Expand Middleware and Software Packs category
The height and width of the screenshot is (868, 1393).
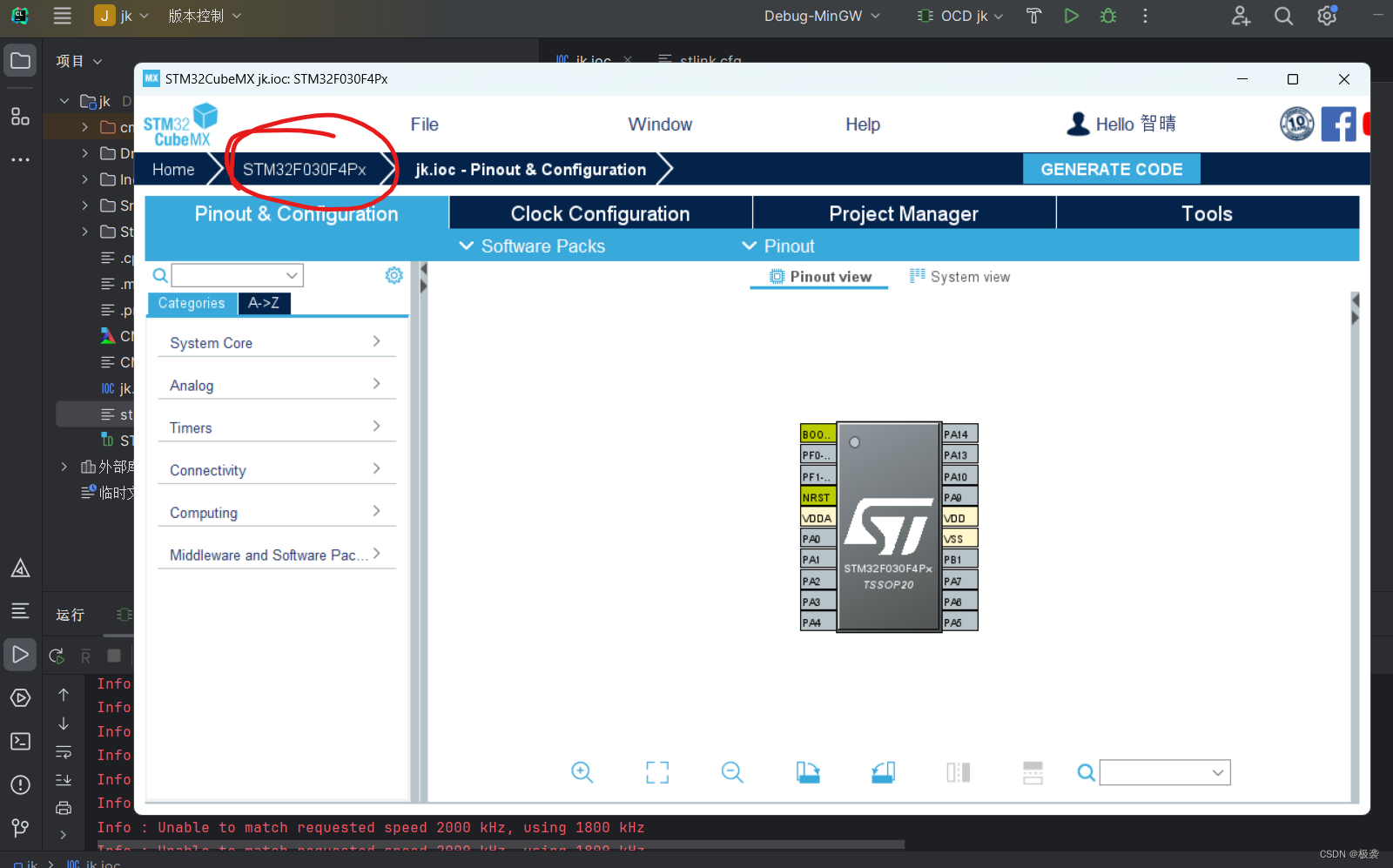click(277, 555)
